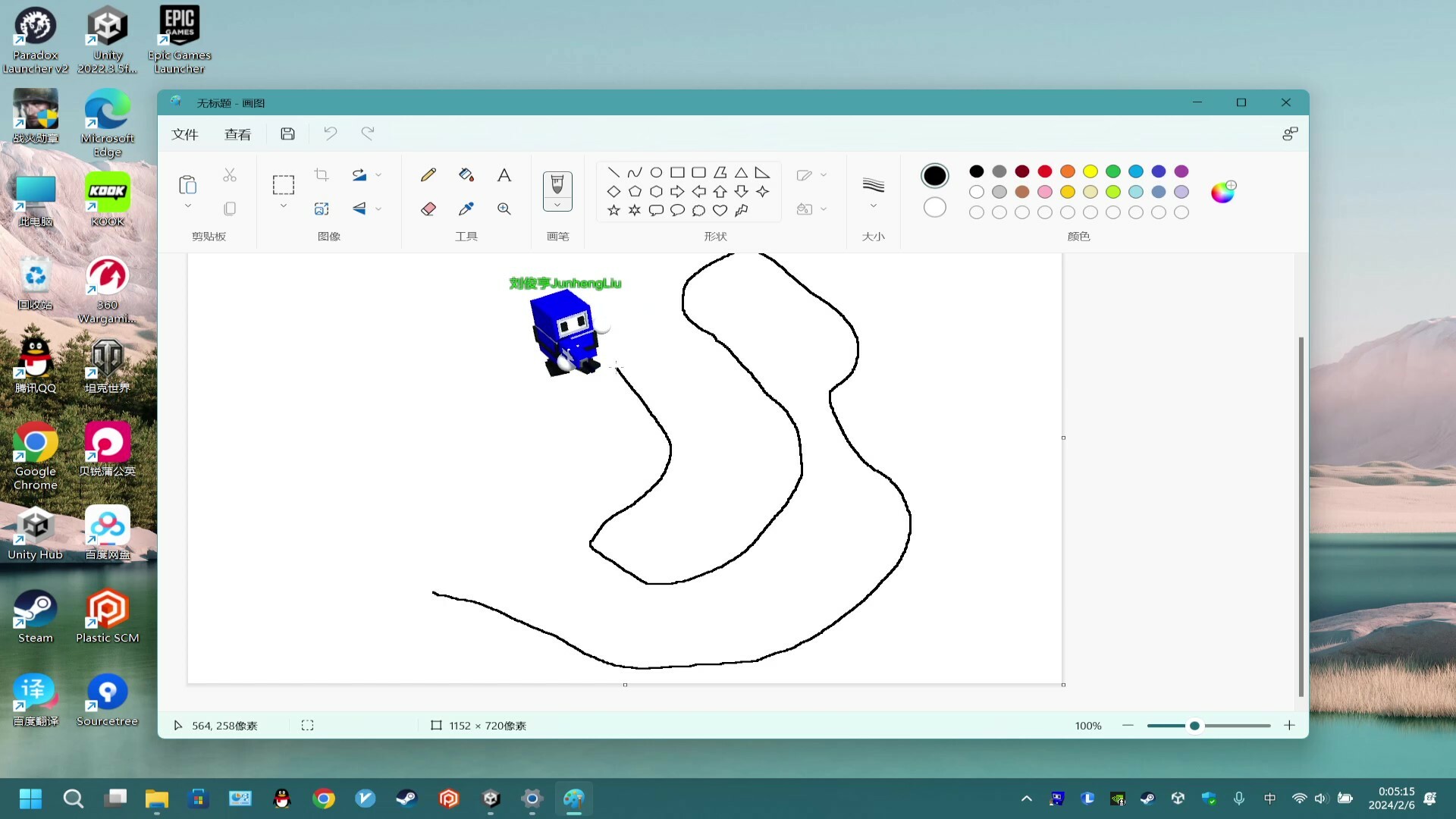Screen dimensions: 1456x819
Task: Undo the last drawn stroke
Action: [330, 133]
